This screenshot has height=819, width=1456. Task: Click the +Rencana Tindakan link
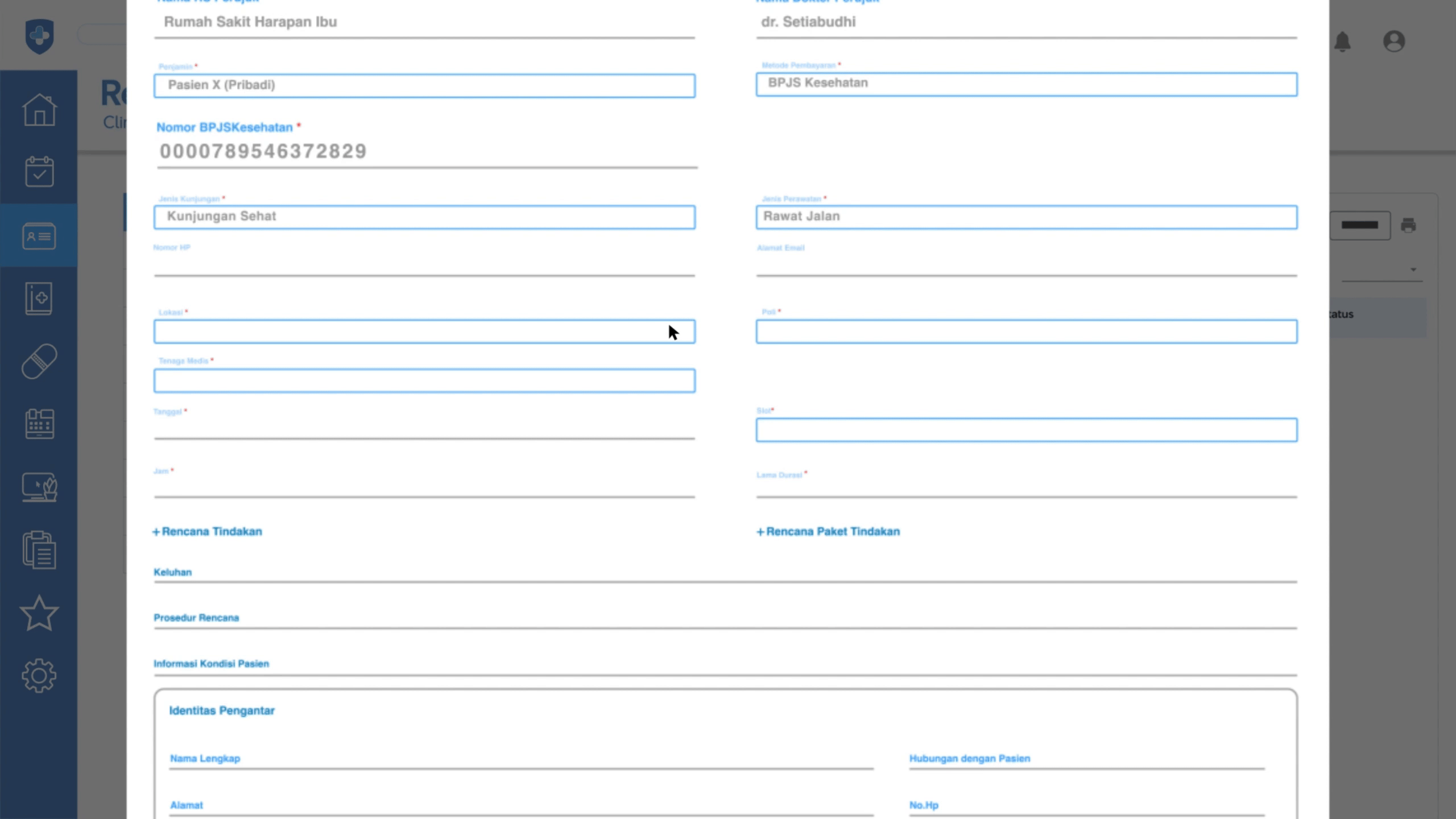208,531
